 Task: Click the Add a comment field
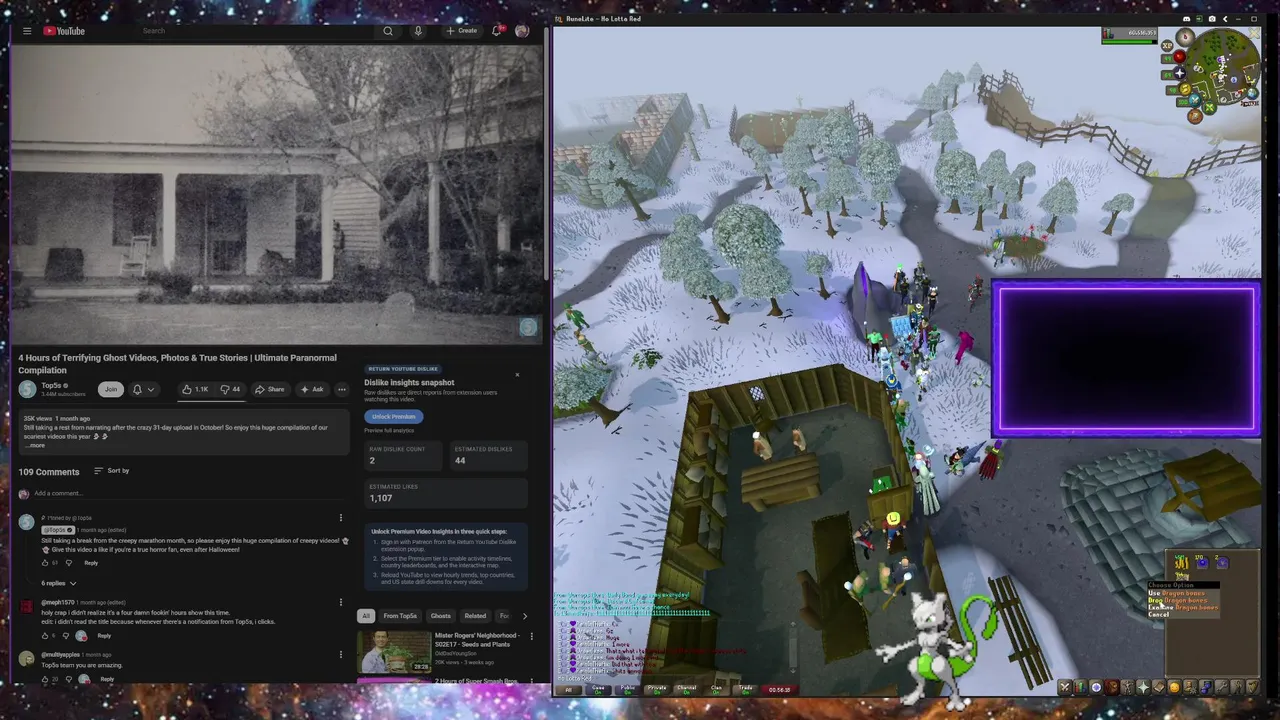pyautogui.click(x=189, y=493)
